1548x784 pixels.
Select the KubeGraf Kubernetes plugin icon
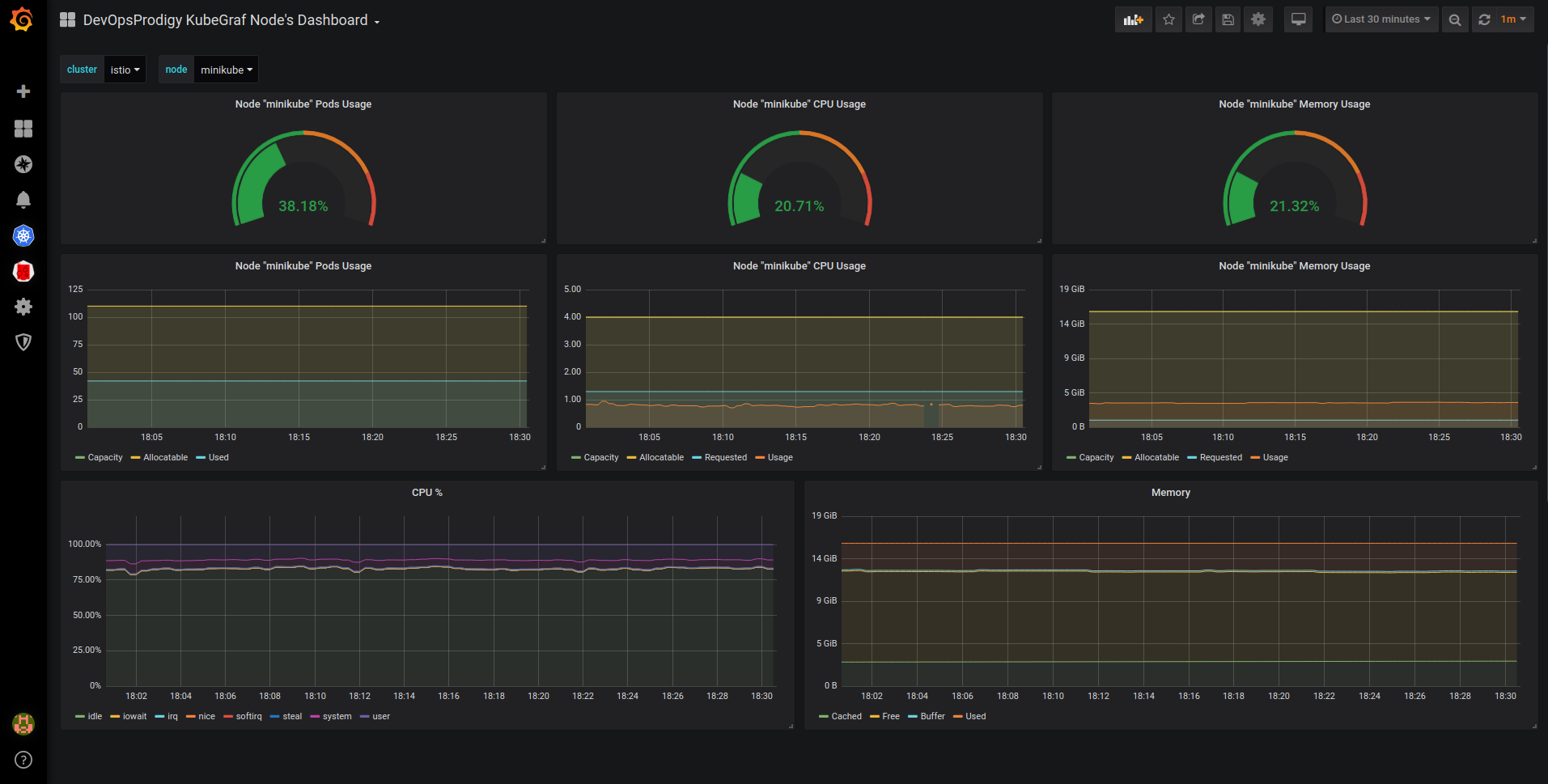click(23, 235)
